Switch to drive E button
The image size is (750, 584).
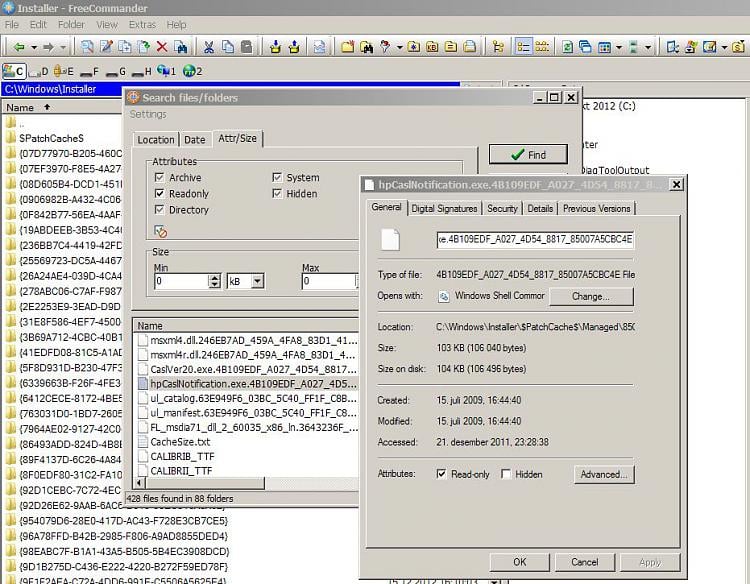(x=64, y=71)
